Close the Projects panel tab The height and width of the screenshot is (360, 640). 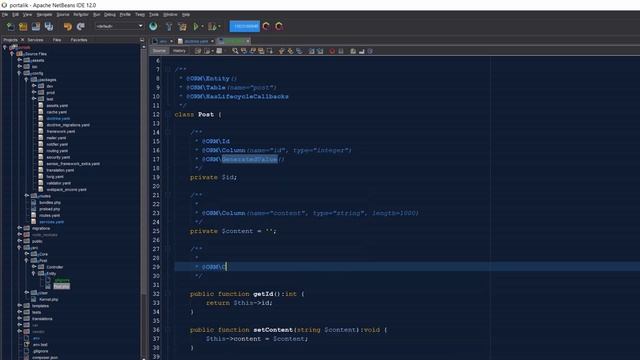(22, 40)
